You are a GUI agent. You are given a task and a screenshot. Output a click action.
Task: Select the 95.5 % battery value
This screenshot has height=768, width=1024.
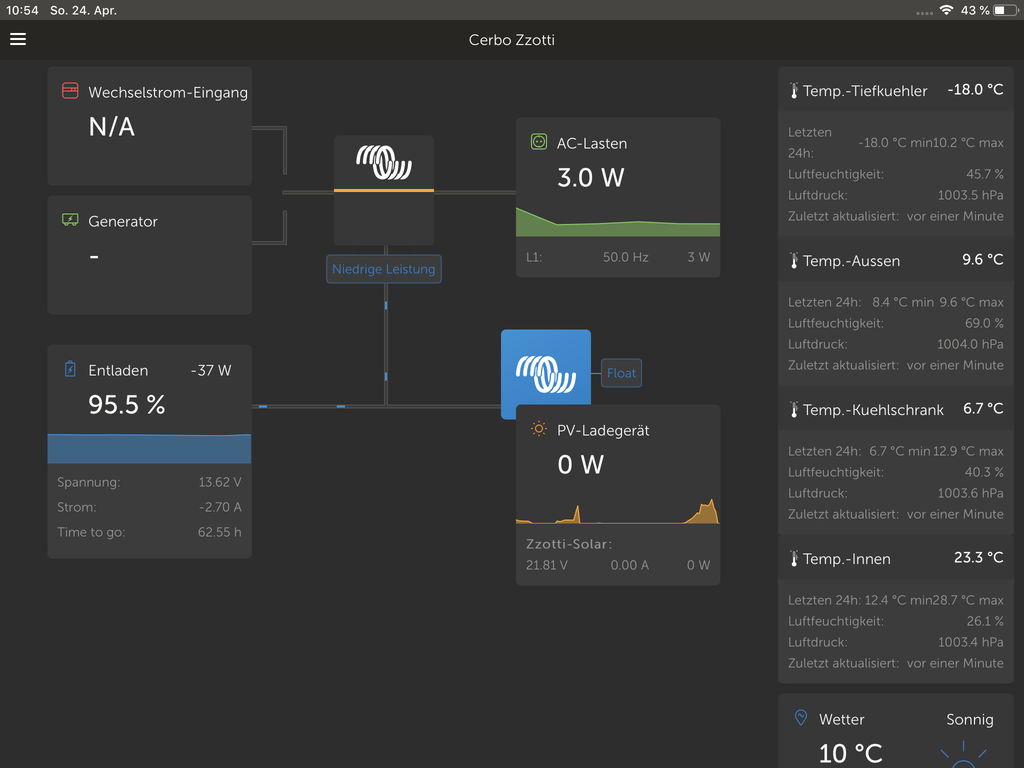coord(127,405)
